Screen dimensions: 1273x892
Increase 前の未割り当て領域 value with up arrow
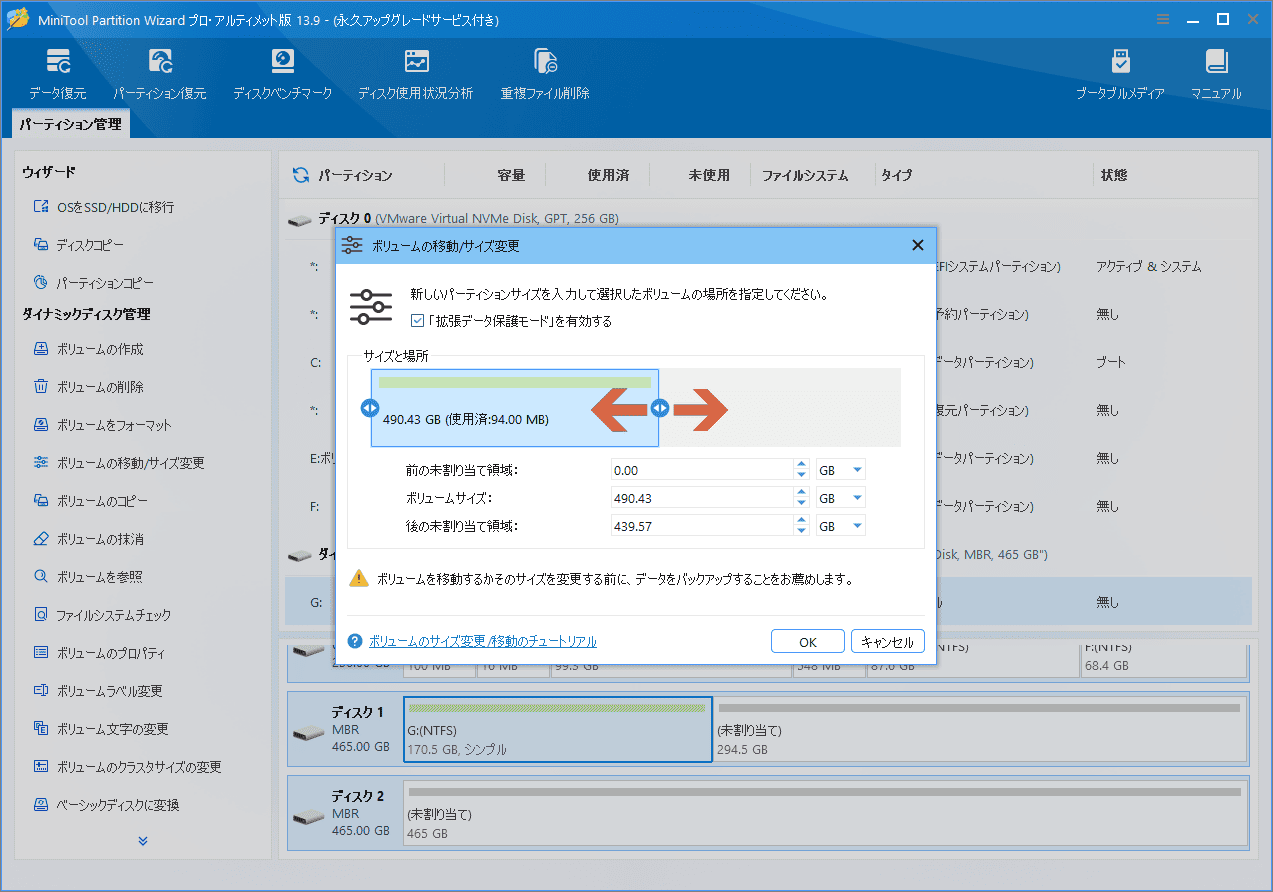tap(801, 465)
